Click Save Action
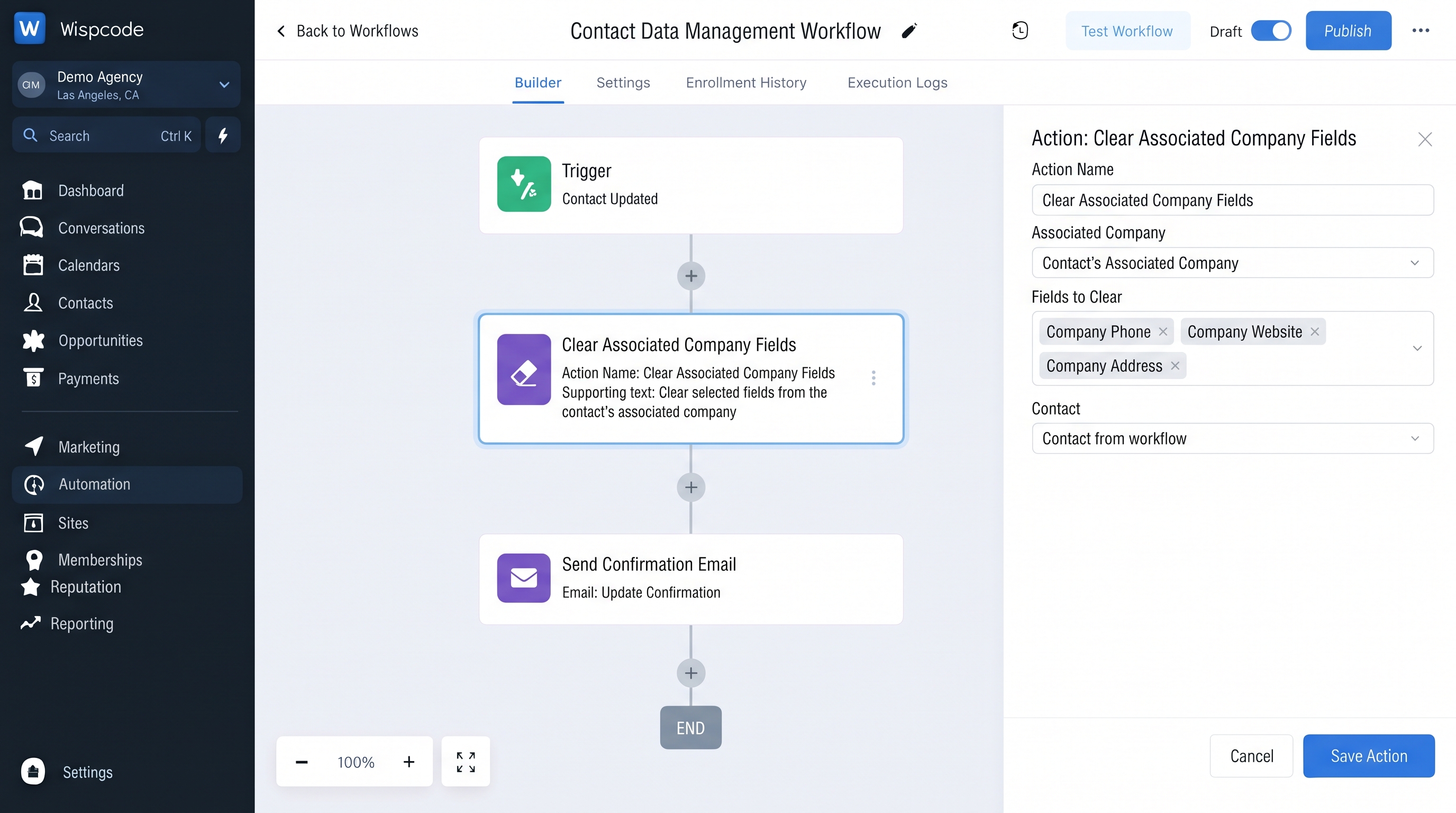This screenshot has height=813, width=1456. (x=1368, y=755)
